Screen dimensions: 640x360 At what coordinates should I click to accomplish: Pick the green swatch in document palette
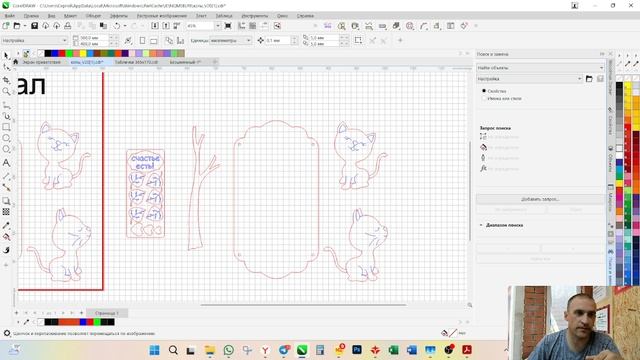[x=97, y=322]
